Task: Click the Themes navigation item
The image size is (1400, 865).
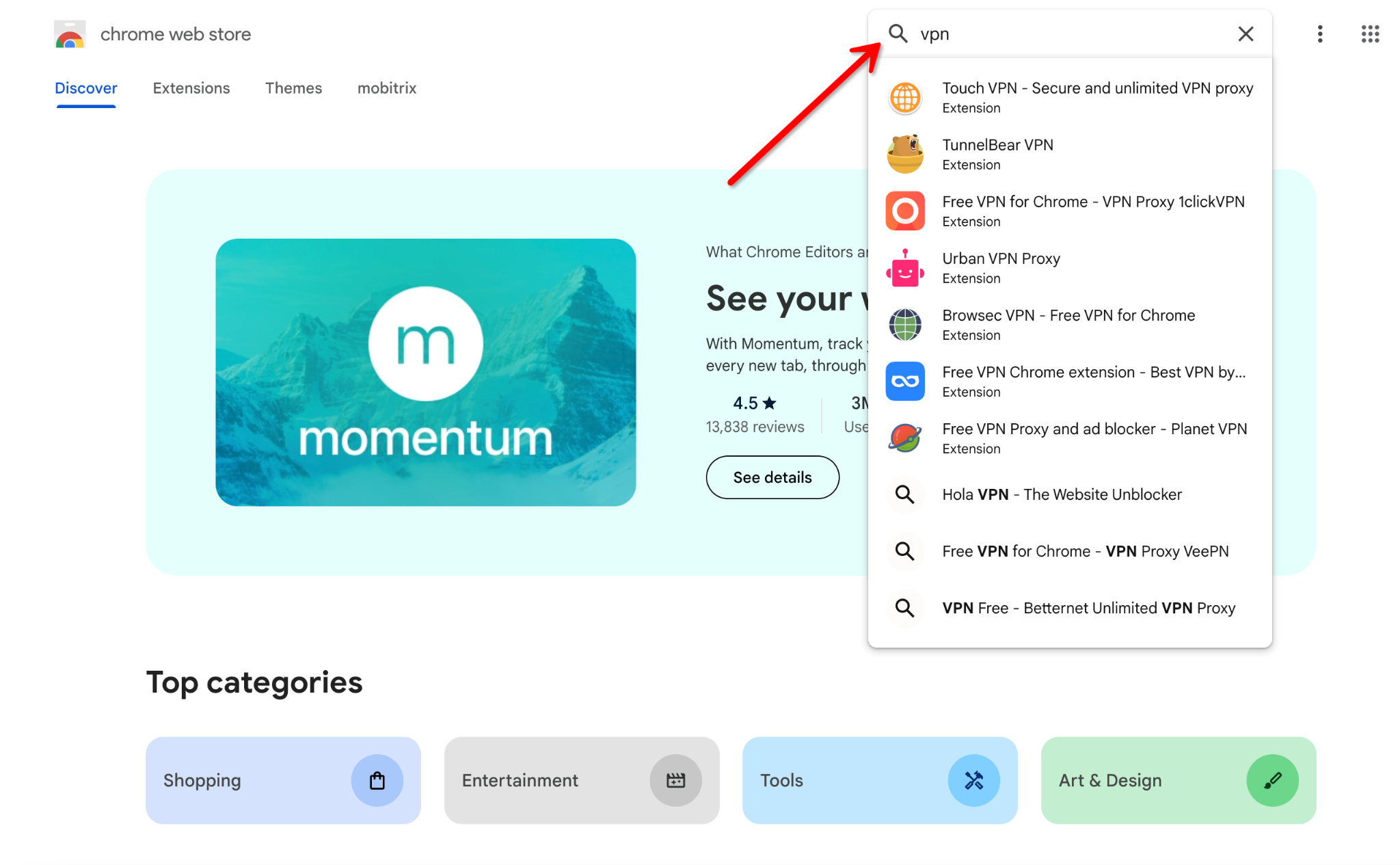Action: tap(293, 88)
